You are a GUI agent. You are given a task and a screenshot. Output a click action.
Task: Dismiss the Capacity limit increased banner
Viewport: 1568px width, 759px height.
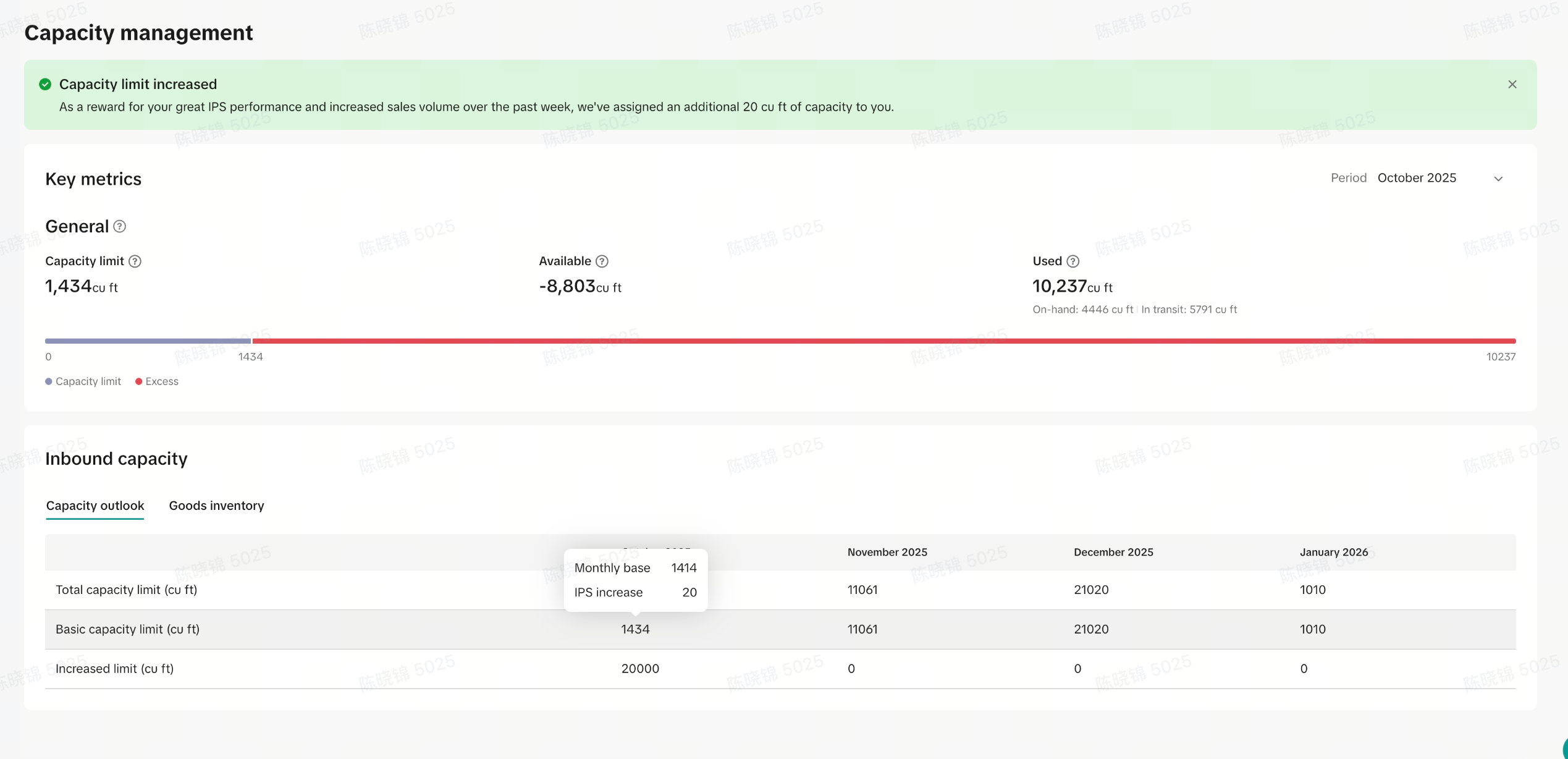point(1512,85)
